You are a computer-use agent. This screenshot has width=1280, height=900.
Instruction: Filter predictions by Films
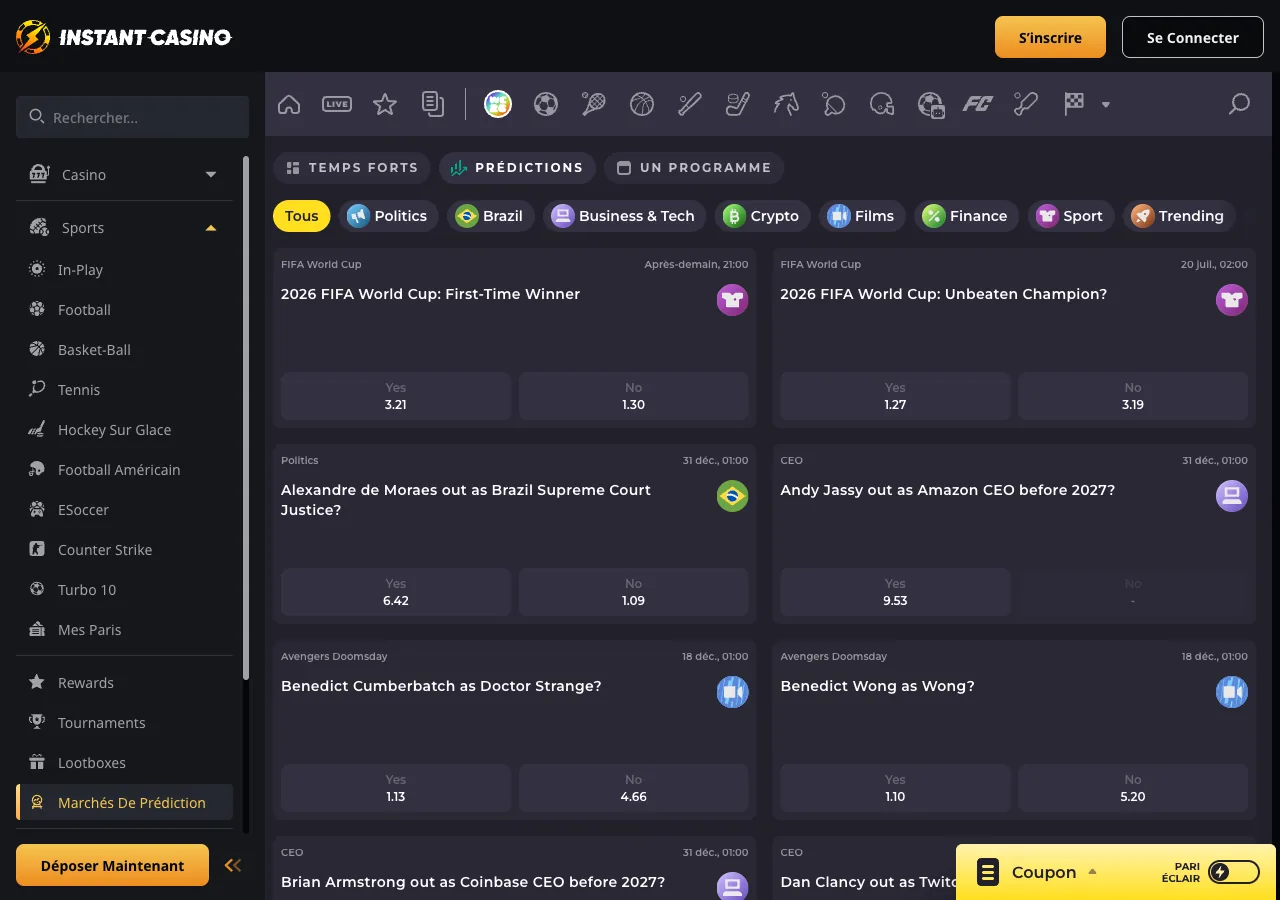[862, 216]
